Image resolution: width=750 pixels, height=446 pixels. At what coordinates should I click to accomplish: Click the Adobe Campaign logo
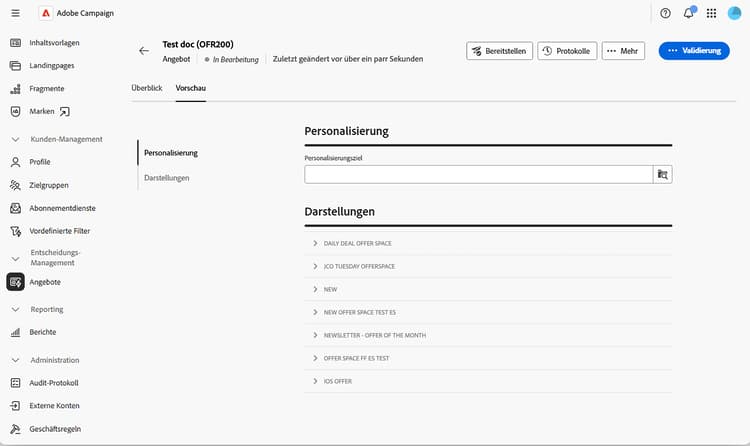click(x=46, y=13)
